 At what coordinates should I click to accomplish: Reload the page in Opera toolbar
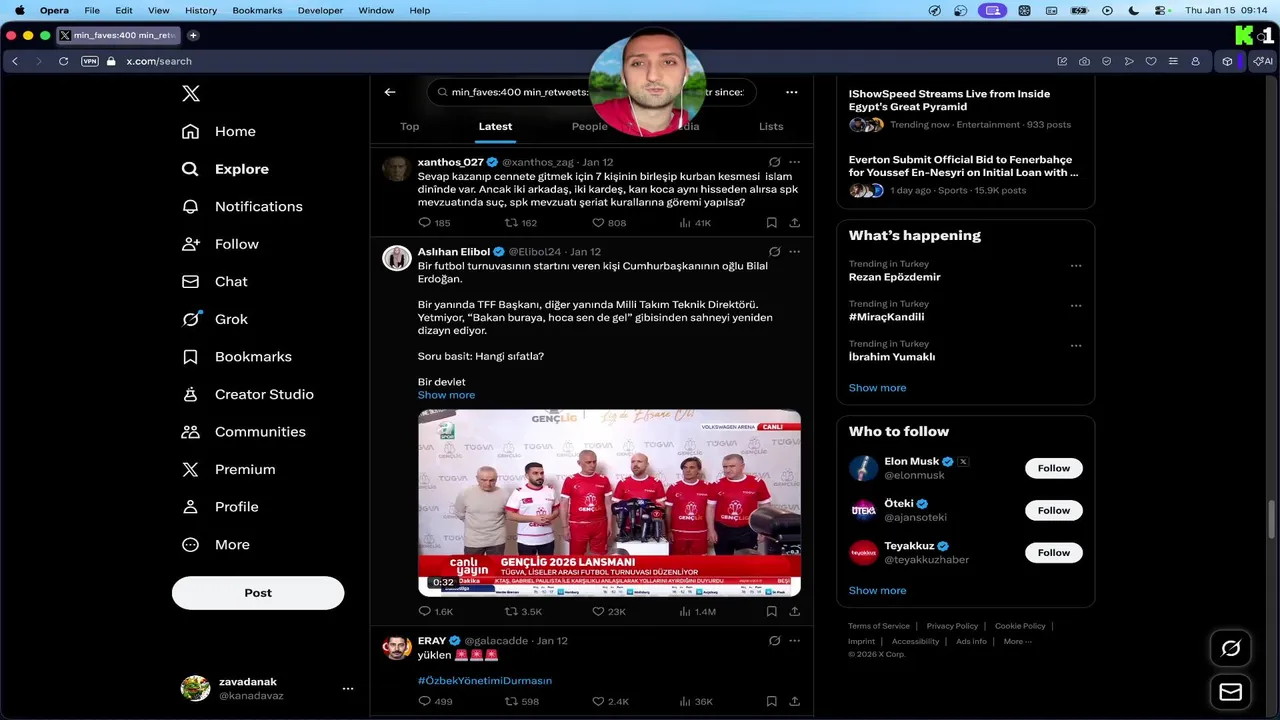coord(63,61)
